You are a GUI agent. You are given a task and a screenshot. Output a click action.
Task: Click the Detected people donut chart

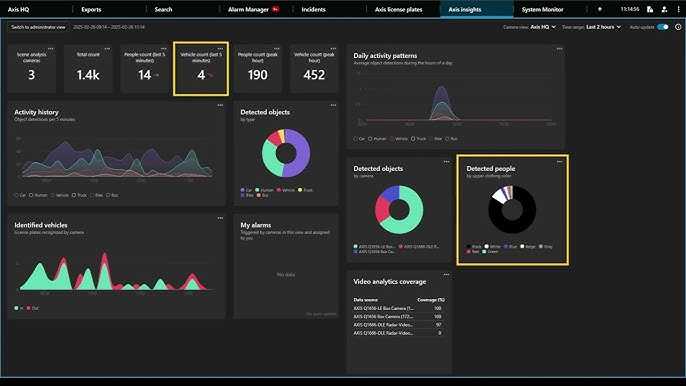(x=512, y=209)
